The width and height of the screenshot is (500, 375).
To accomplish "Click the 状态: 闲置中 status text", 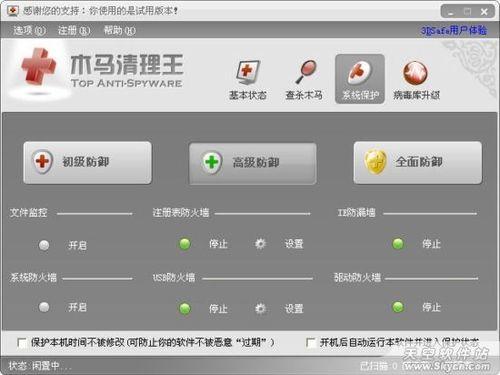I will 39,366.
